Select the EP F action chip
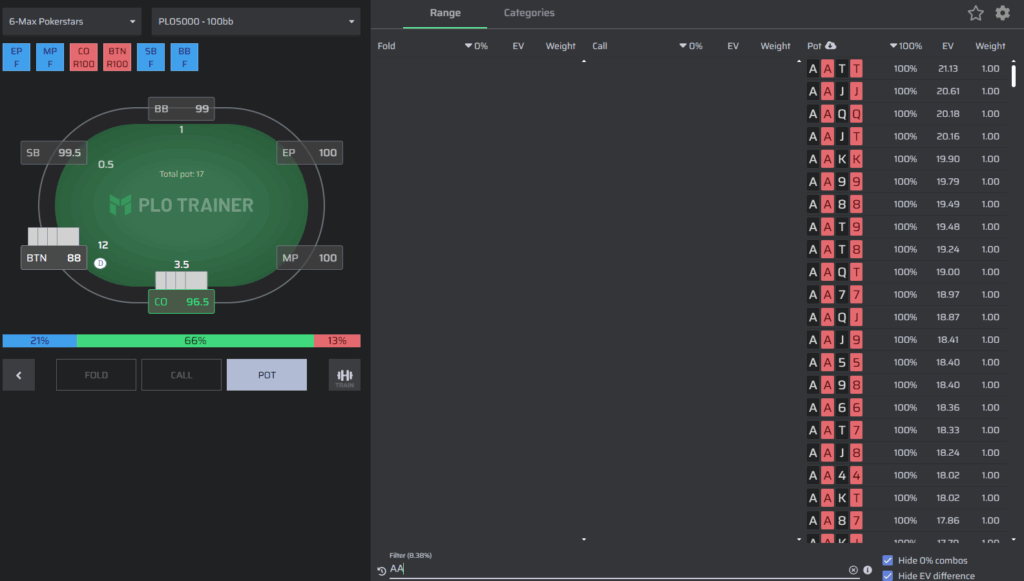This screenshot has width=1024, height=581. point(16,57)
